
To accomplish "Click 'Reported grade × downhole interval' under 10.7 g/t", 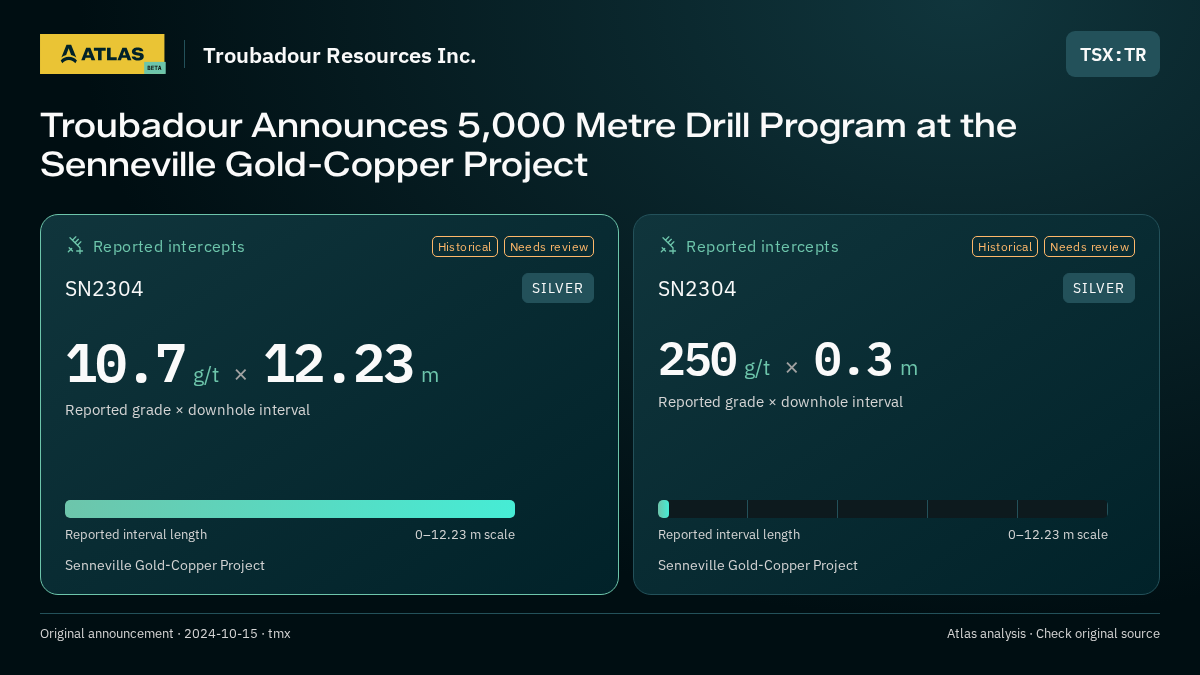I will [x=187, y=410].
